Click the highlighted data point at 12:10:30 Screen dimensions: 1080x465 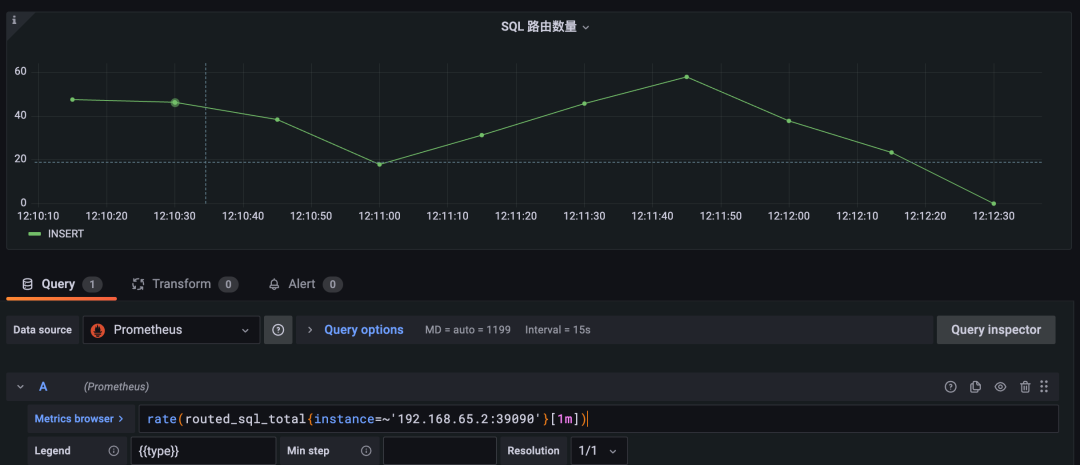pyautogui.click(x=175, y=103)
